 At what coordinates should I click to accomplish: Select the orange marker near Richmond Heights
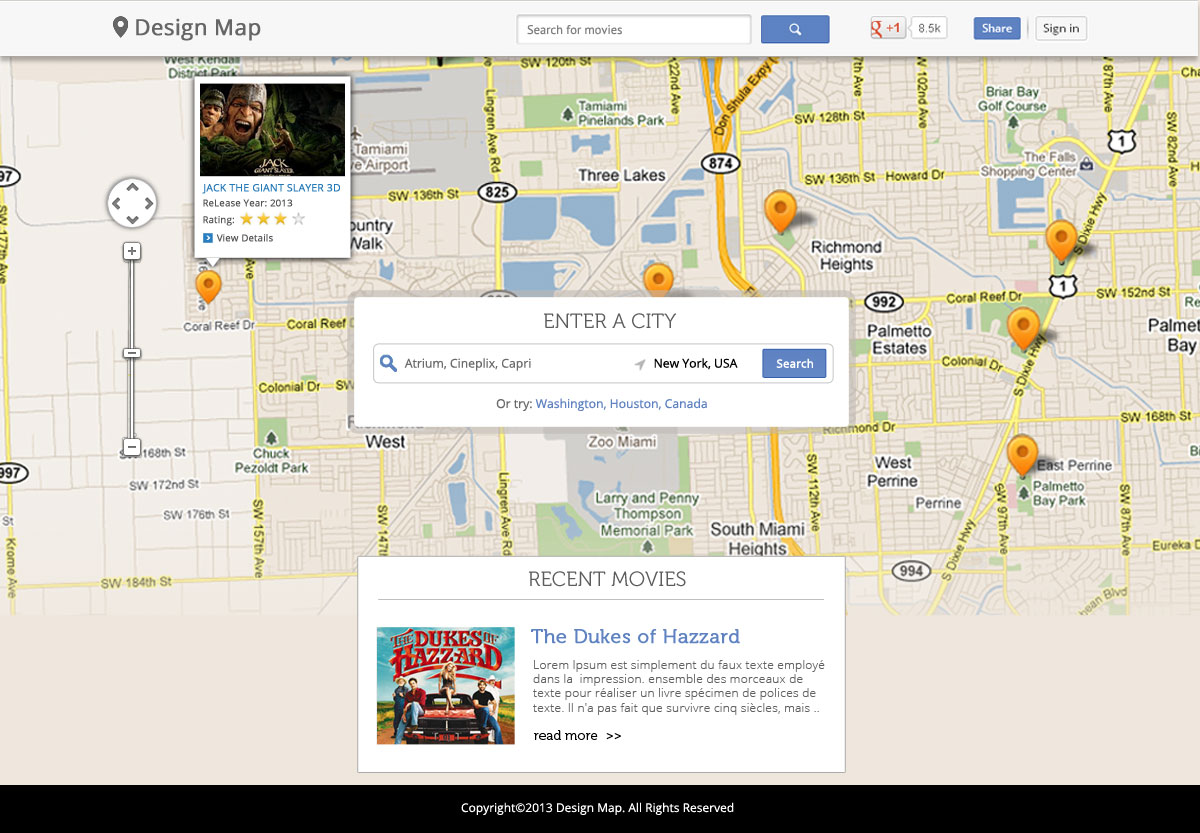click(782, 211)
